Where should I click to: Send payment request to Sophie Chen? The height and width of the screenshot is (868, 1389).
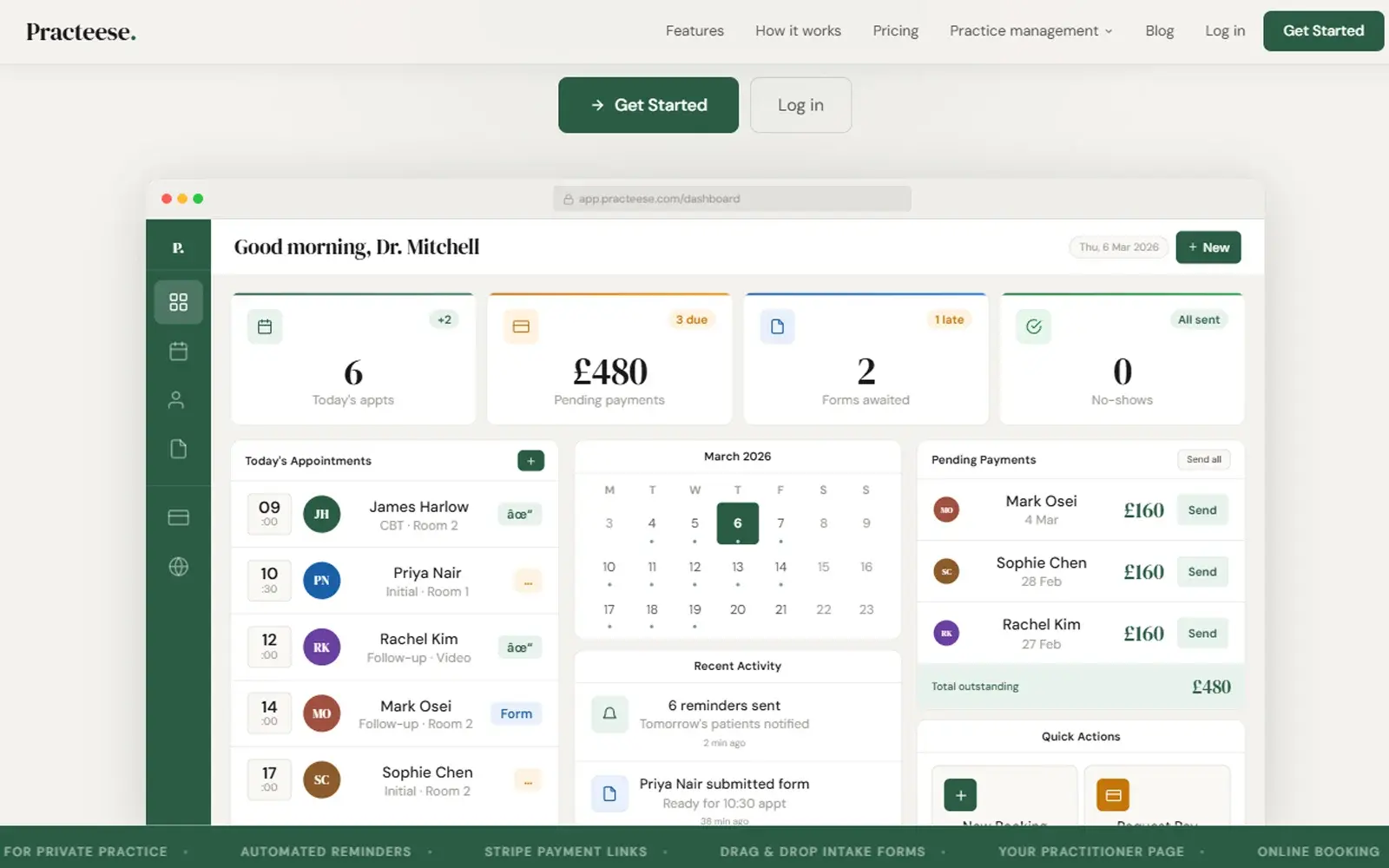(x=1202, y=572)
